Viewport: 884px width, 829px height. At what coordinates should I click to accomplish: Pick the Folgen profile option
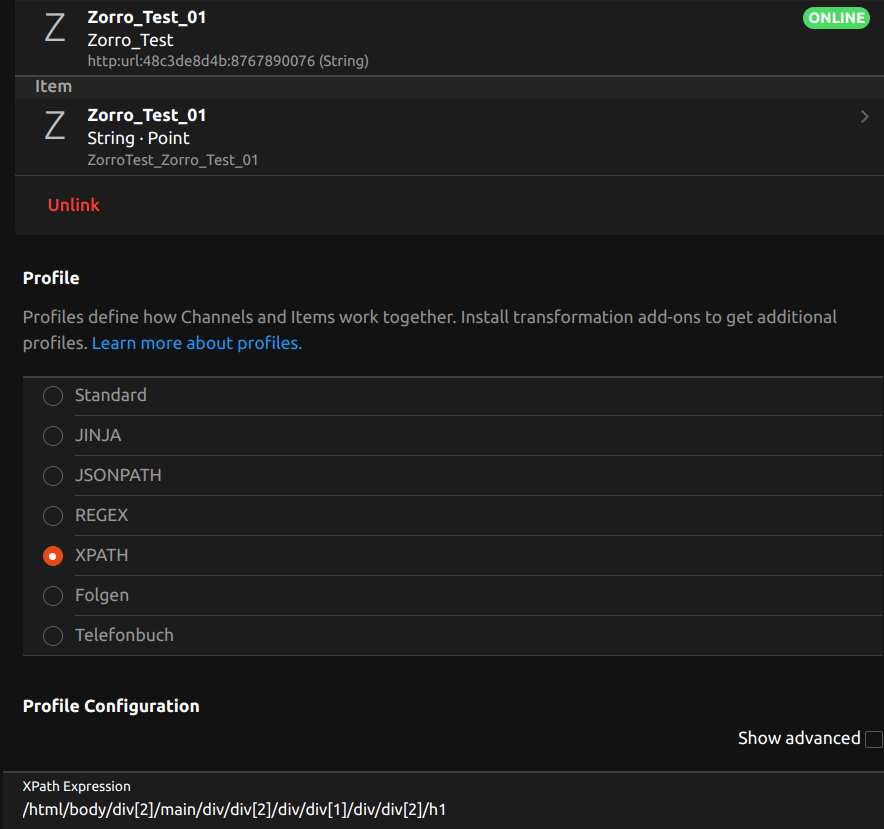[x=53, y=596]
